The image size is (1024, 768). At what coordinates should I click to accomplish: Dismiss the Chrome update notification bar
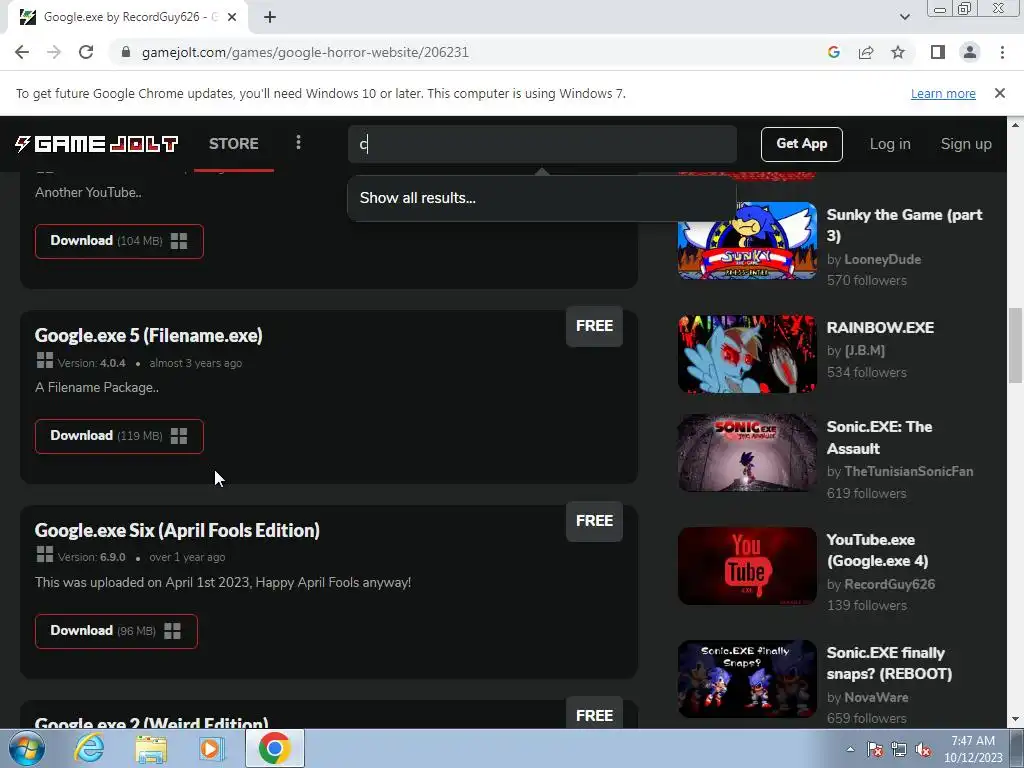999,93
